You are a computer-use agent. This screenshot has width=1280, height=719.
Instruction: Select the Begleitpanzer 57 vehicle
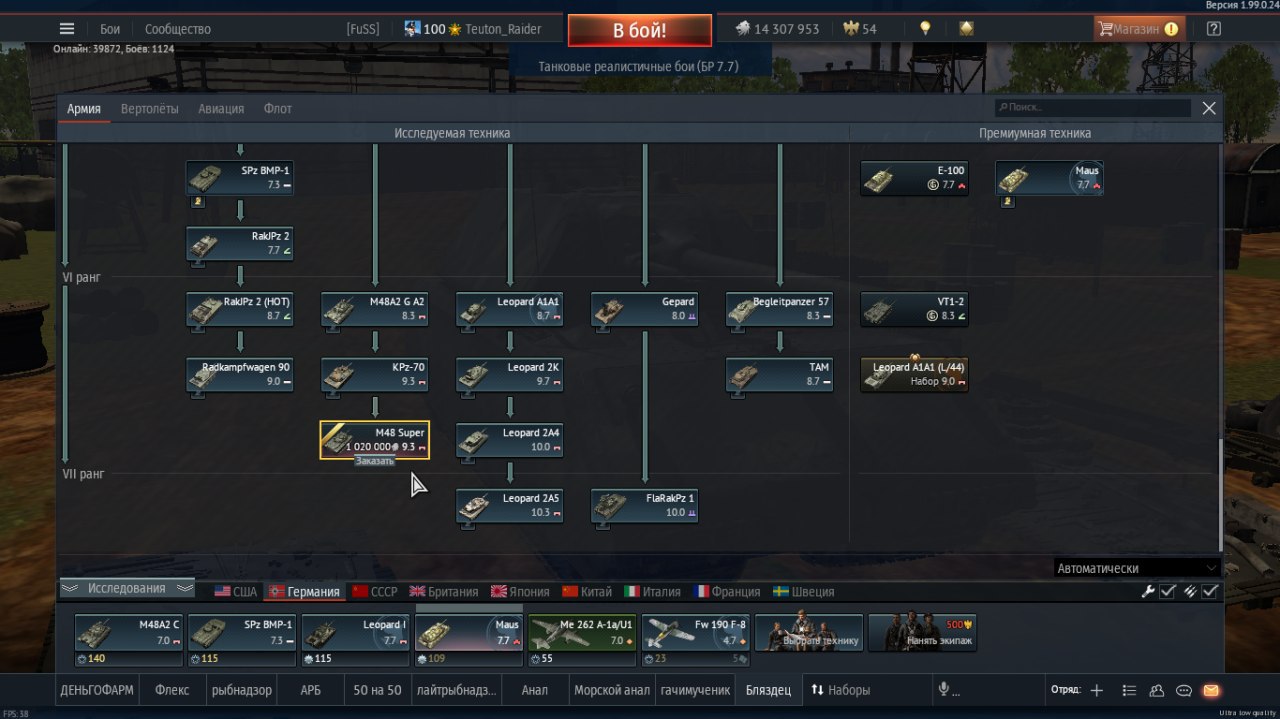(x=780, y=309)
